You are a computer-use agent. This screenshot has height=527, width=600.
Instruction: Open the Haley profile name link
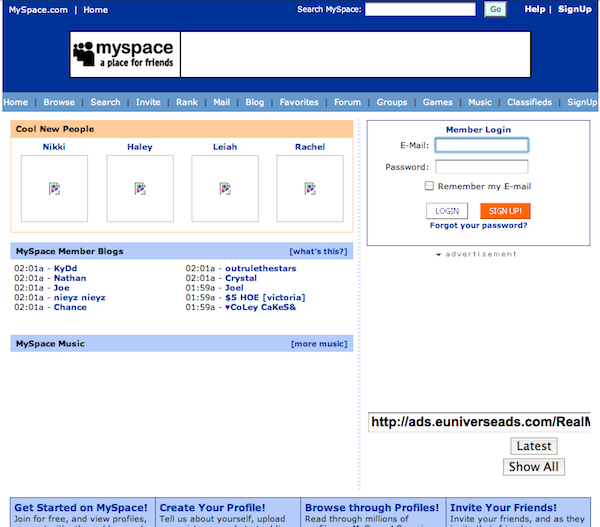140,147
